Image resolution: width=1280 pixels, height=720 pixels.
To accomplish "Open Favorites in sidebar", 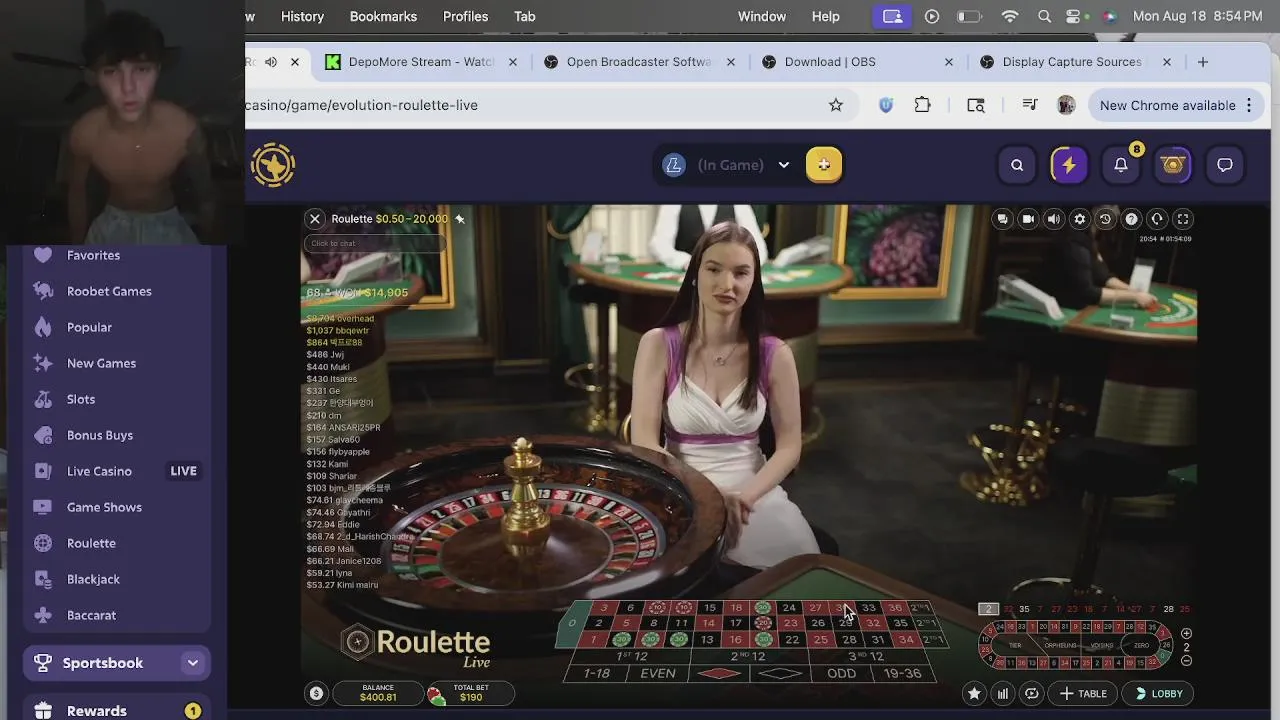I will click(x=117, y=255).
